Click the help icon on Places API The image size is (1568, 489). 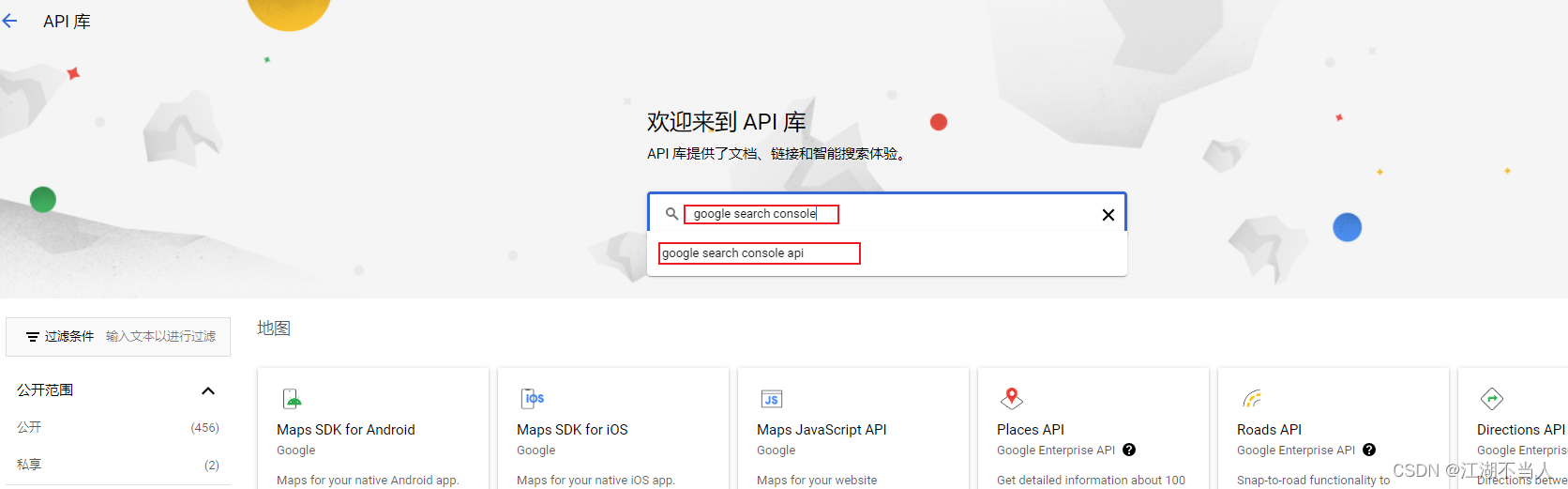click(1129, 450)
